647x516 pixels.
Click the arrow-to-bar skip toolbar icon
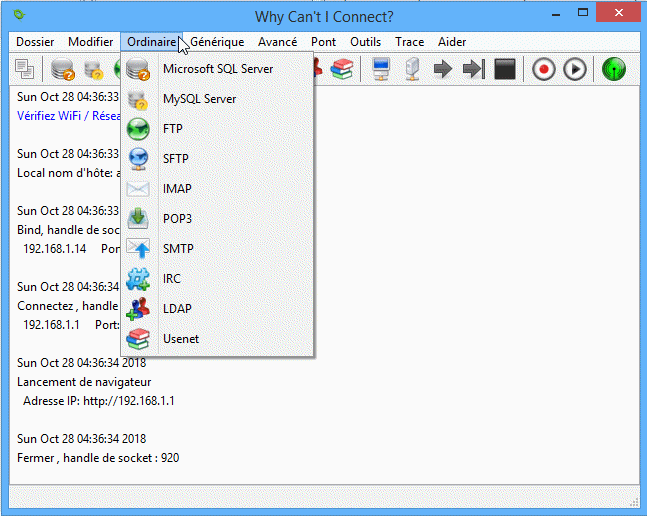474,69
